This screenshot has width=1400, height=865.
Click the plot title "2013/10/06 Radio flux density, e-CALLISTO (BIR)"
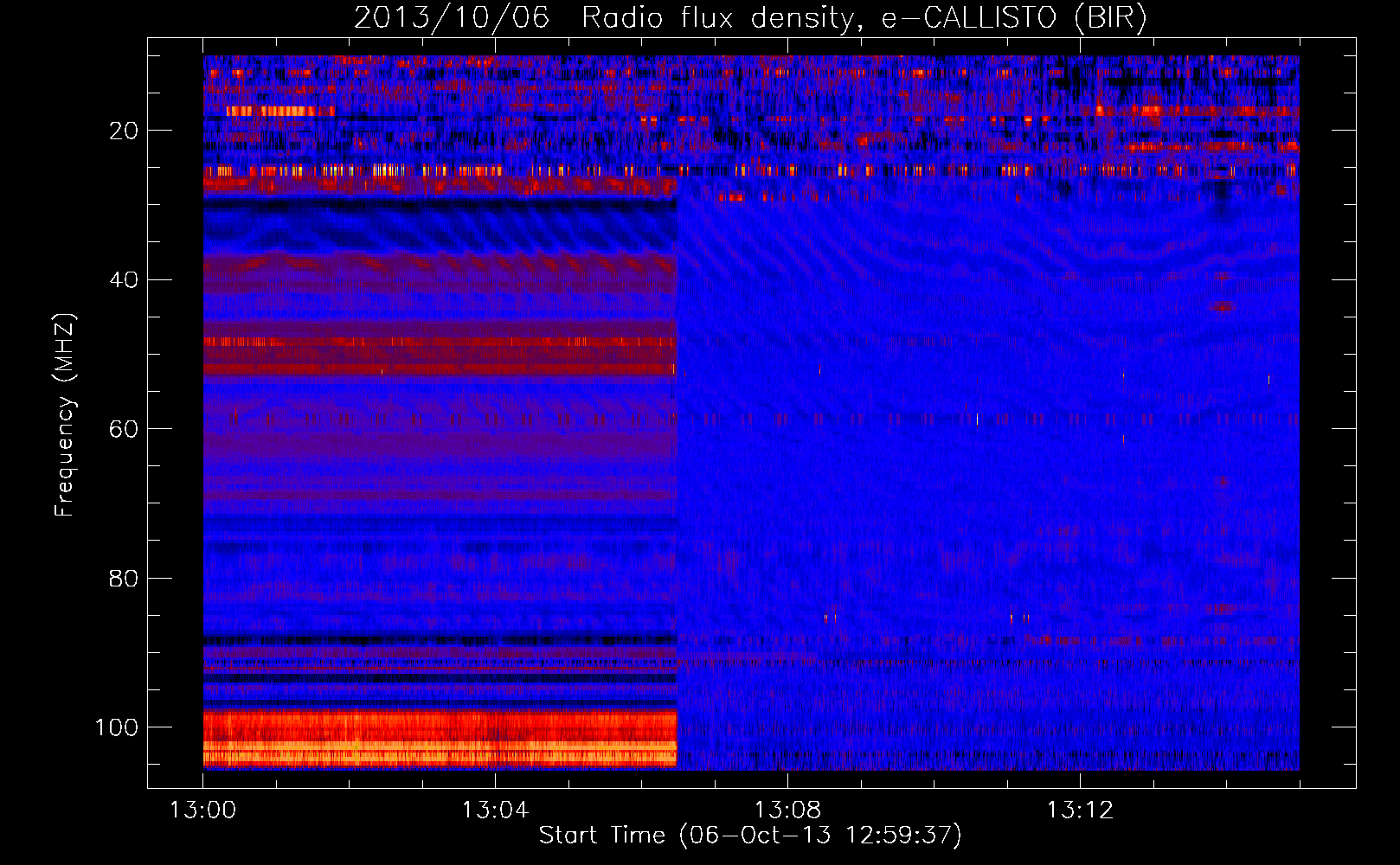pyautogui.click(x=750, y=17)
